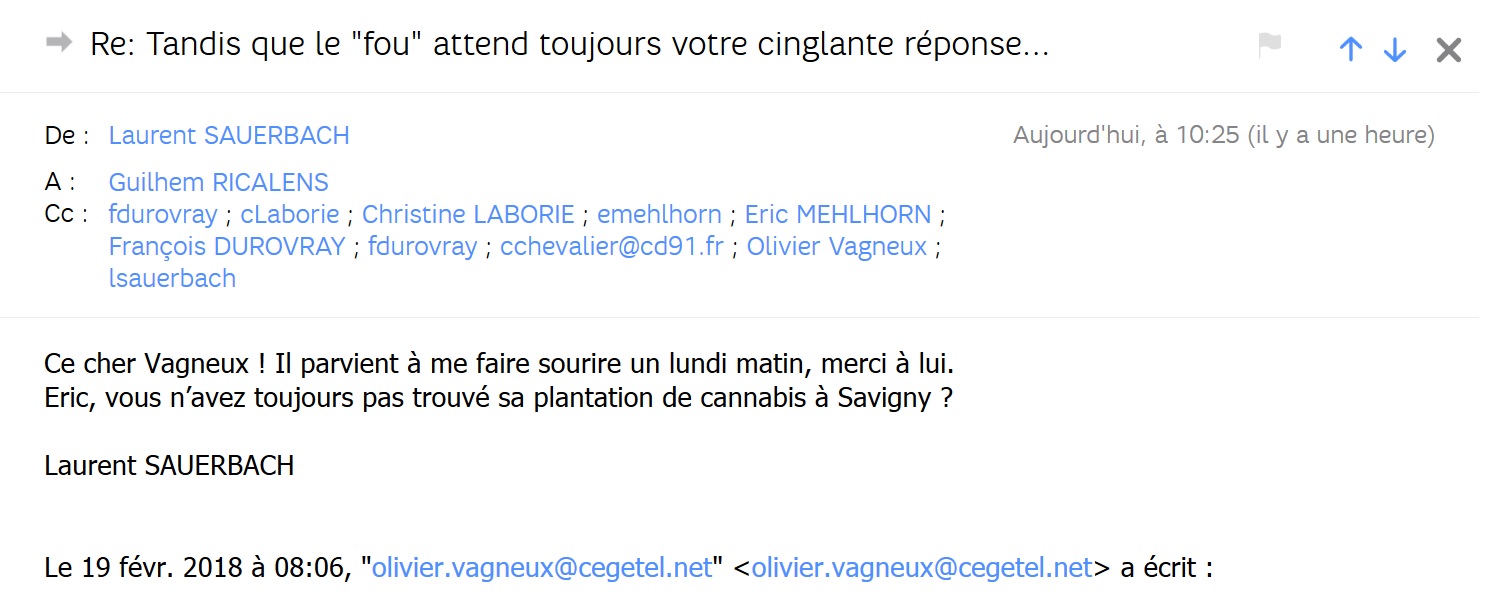Viewport: 1497px width, 607px height.
Task: Click cchevalier@cd91.fr address
Action: pos(612,246)
